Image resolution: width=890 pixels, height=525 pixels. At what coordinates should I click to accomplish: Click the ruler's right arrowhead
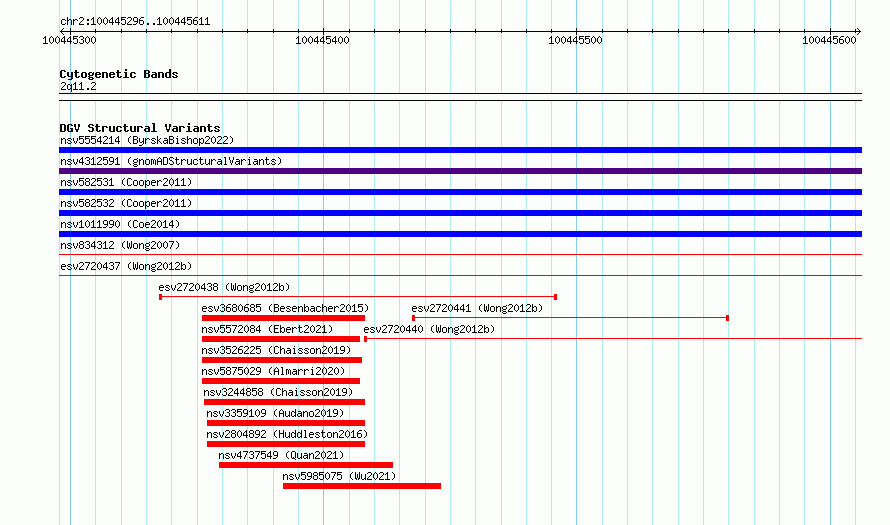(858, 31)
